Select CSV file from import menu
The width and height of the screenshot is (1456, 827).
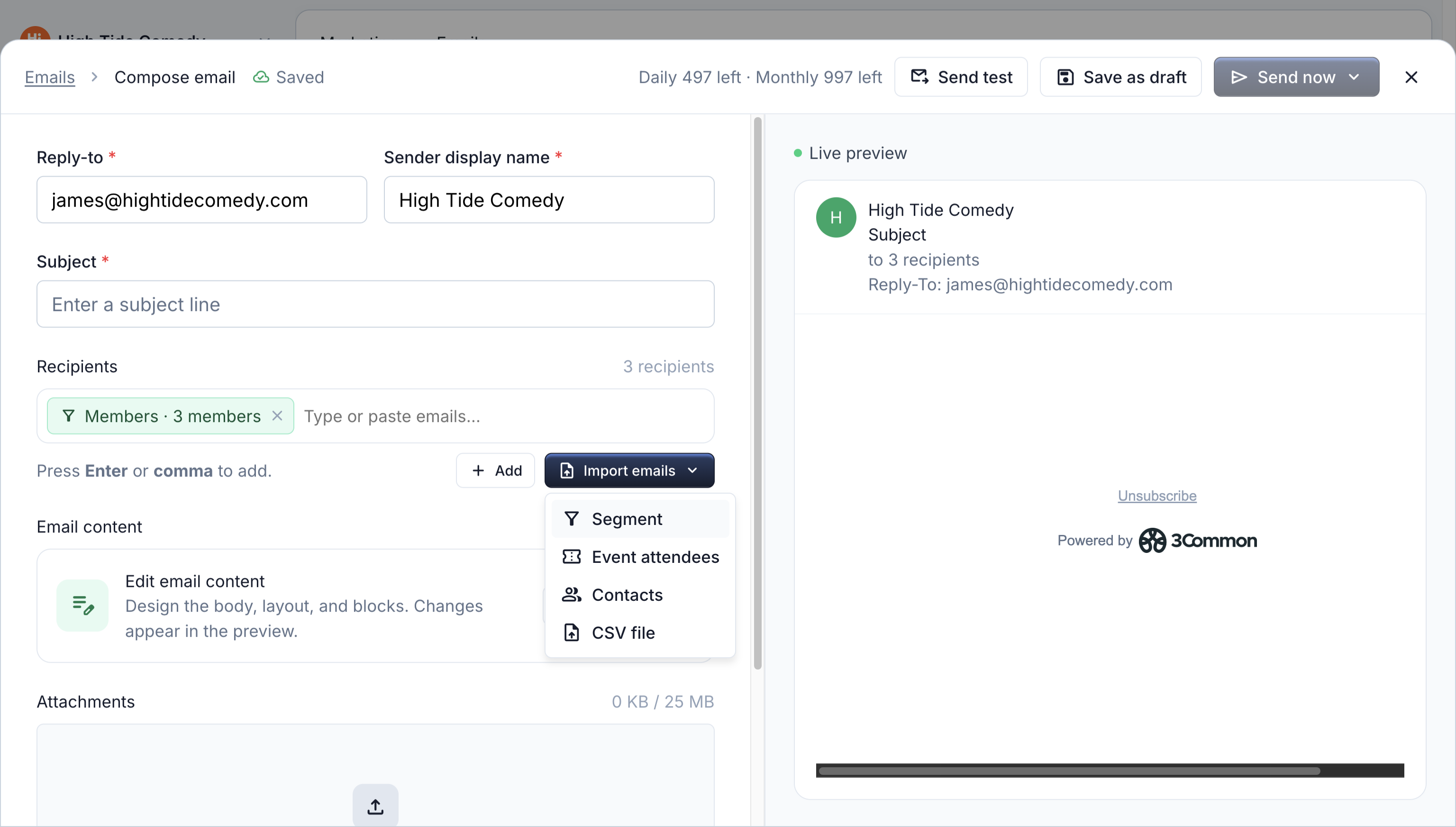tap(640, 633)
